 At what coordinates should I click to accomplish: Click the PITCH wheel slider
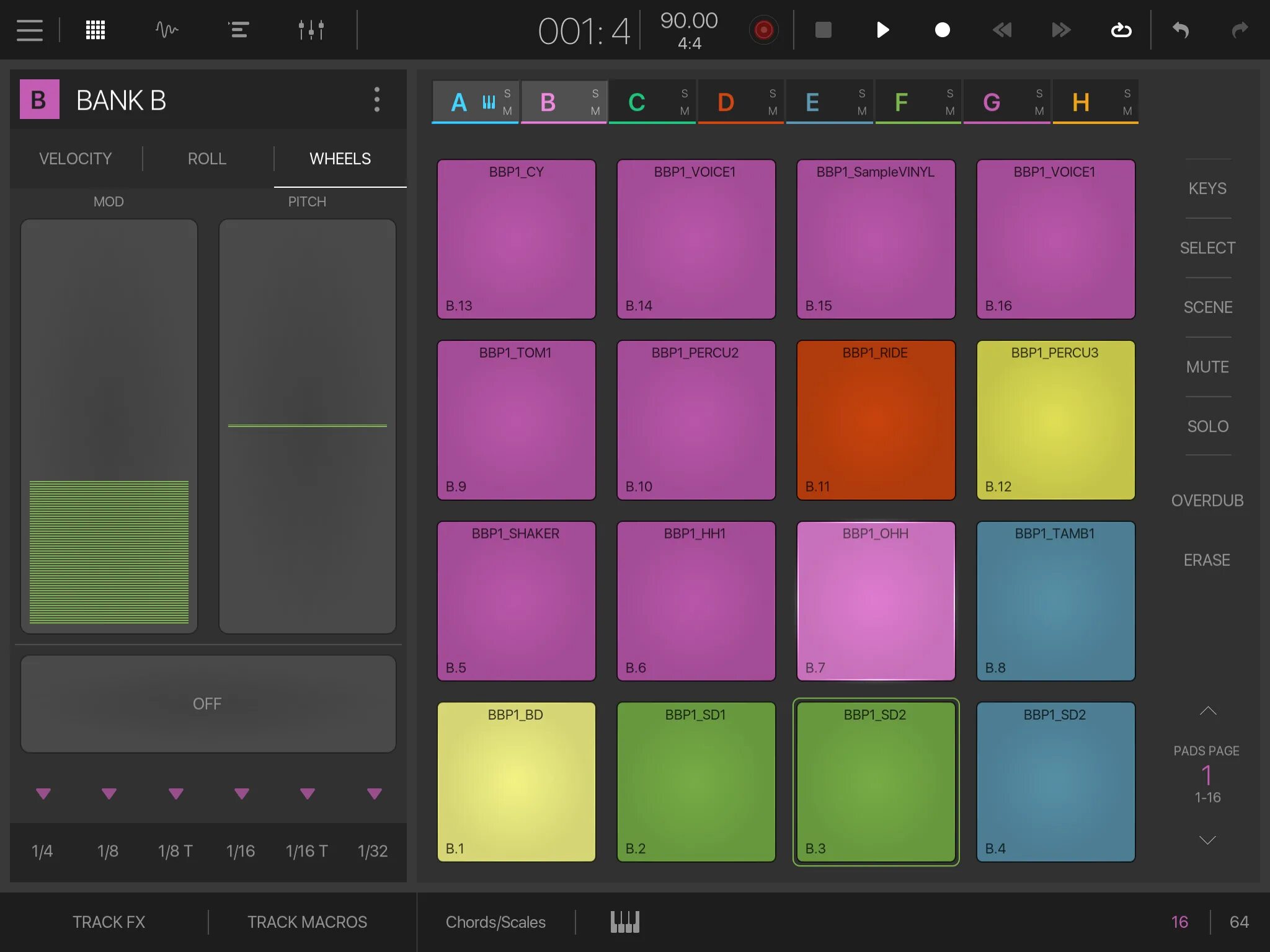307,426
